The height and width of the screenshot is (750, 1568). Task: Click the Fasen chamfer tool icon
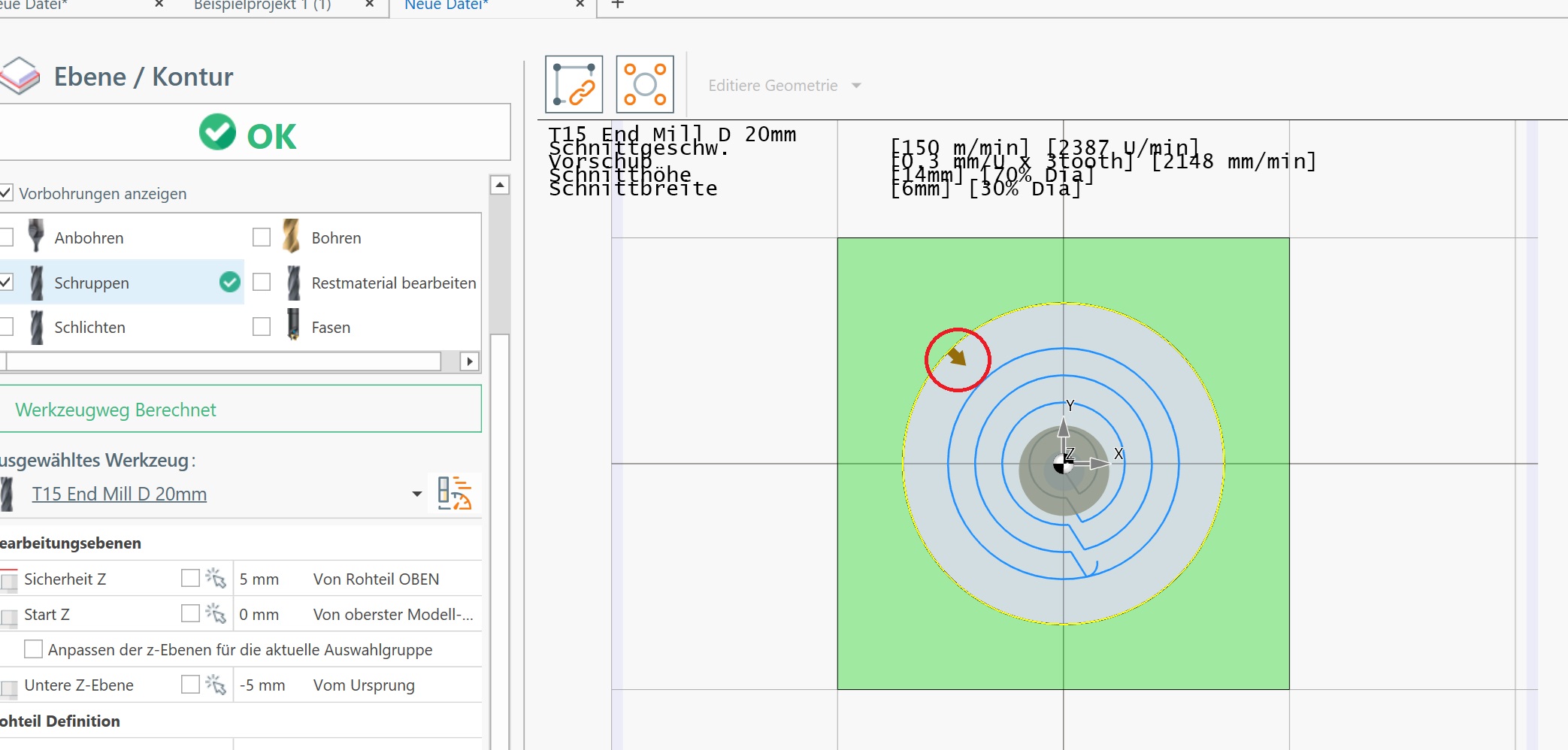click(294, 325)
